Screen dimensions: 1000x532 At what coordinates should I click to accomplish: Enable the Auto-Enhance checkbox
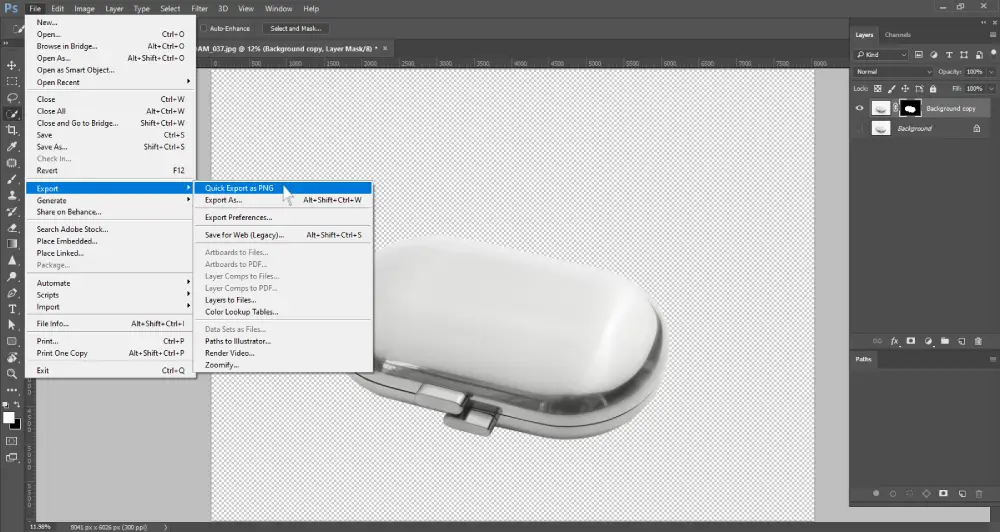204,29
